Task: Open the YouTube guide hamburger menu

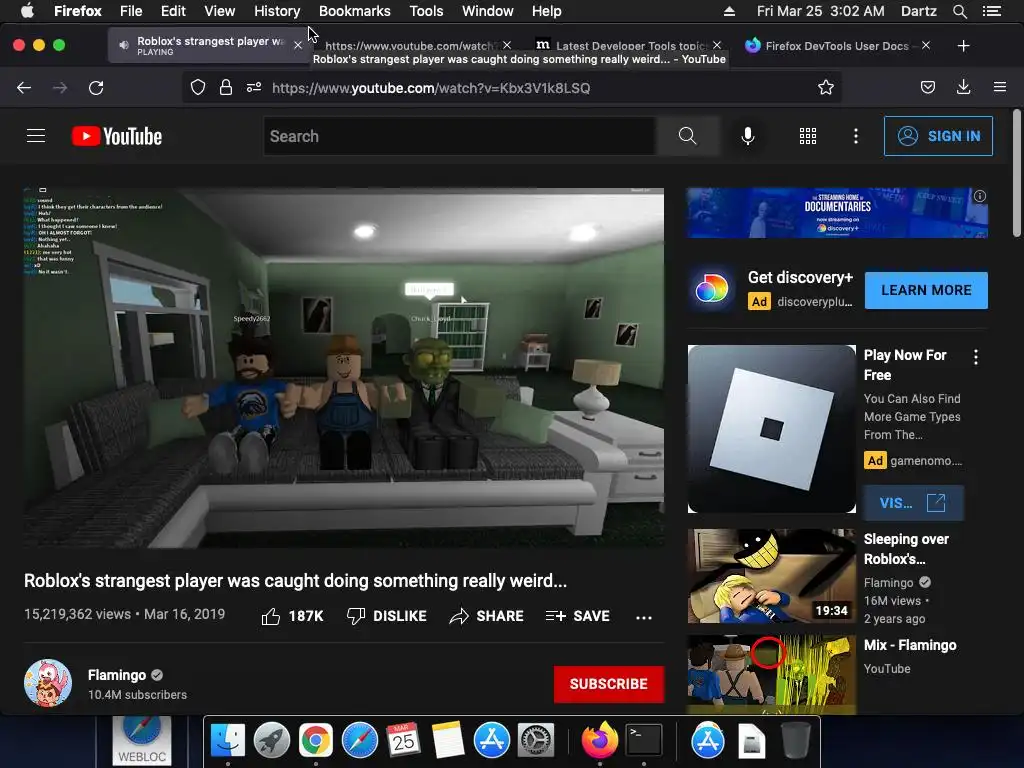Action: [36, 136]
